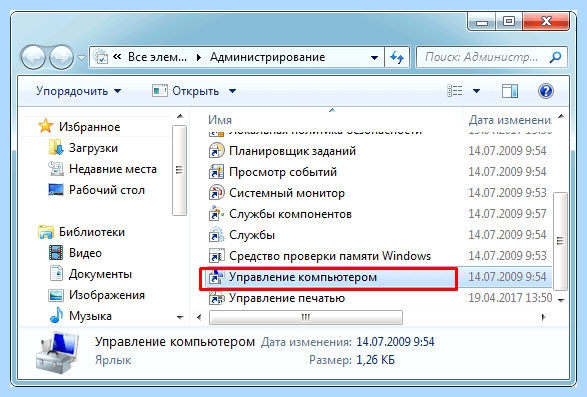The width and height of the screenshot is (587, 397).
Task: Click the Библиотеки folder icon
Action: click(46, 232)
